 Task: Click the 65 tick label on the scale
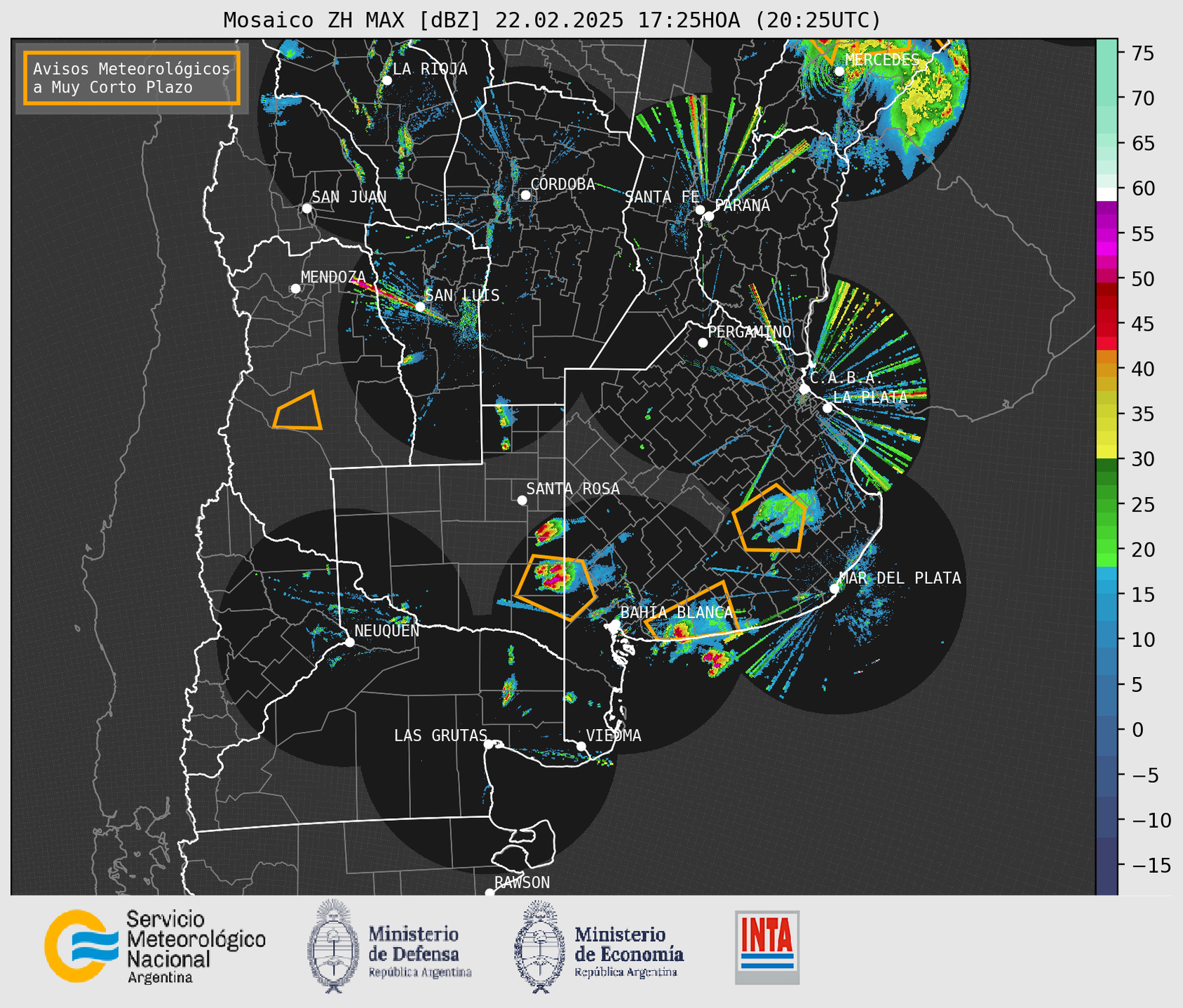click(x=1143, y=144)
